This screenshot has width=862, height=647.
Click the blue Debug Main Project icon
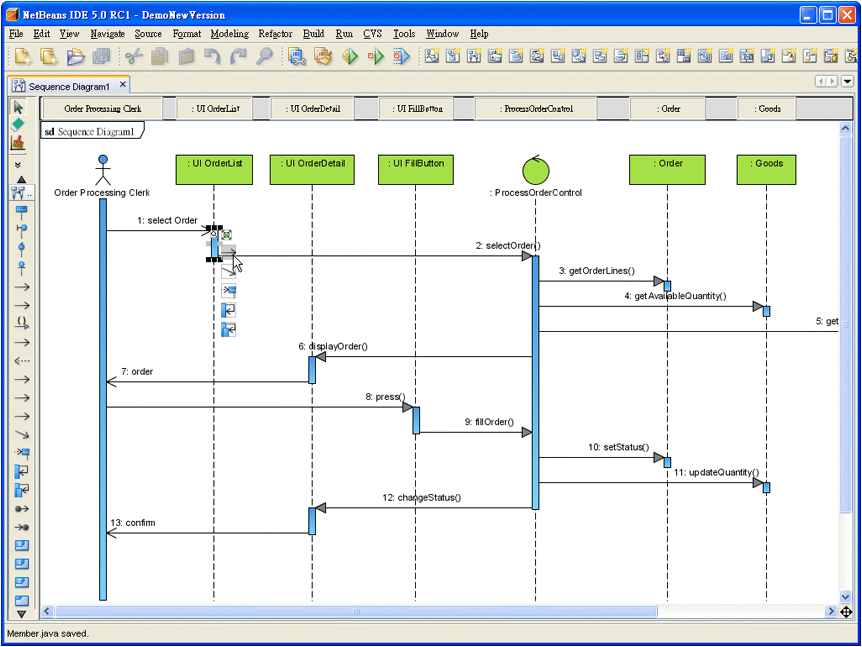coord(402,56)
